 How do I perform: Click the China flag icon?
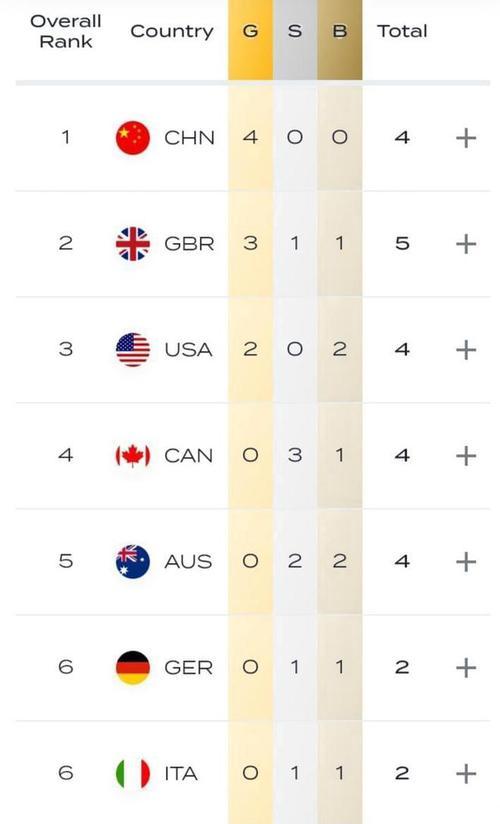[x=132, y=138]
